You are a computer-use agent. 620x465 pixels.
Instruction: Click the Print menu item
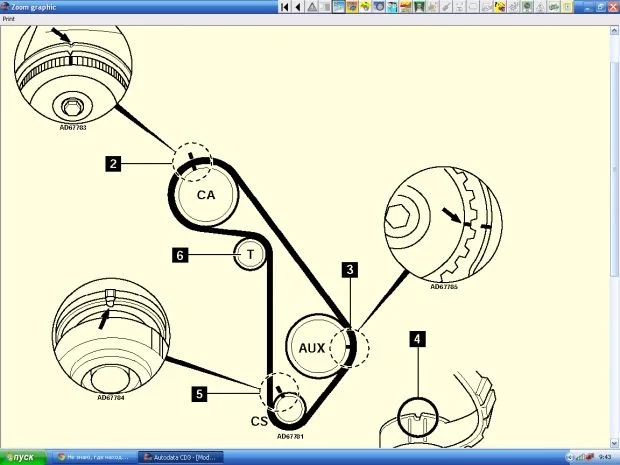click(8, 18)
